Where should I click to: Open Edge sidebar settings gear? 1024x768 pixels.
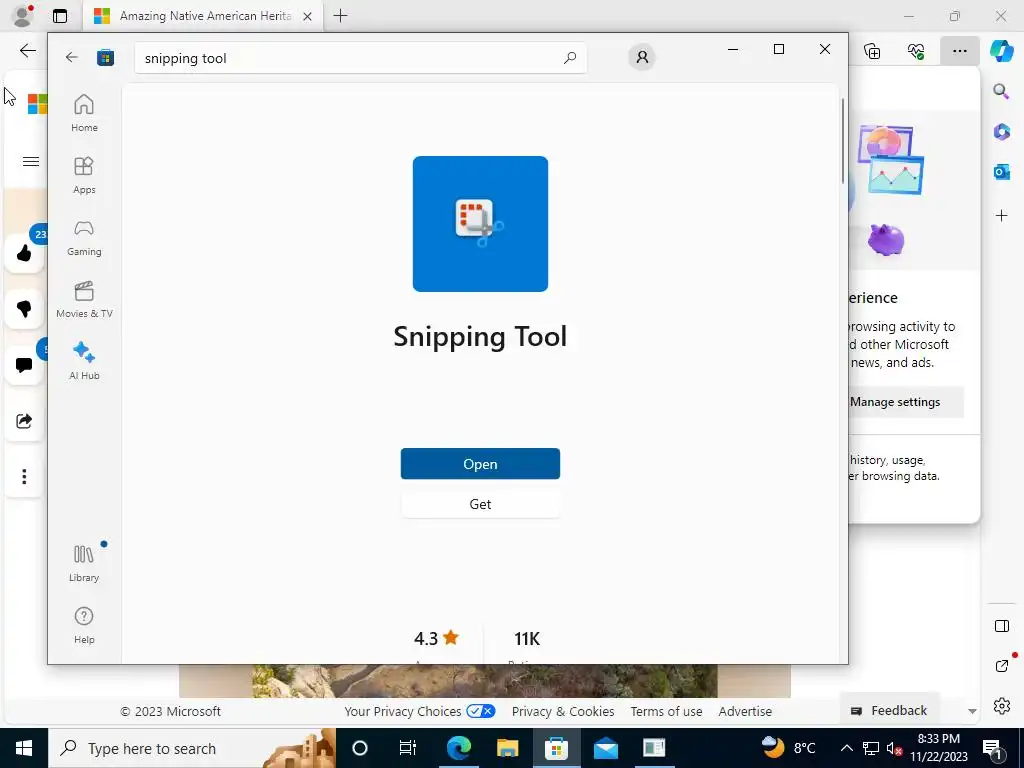1002,706
